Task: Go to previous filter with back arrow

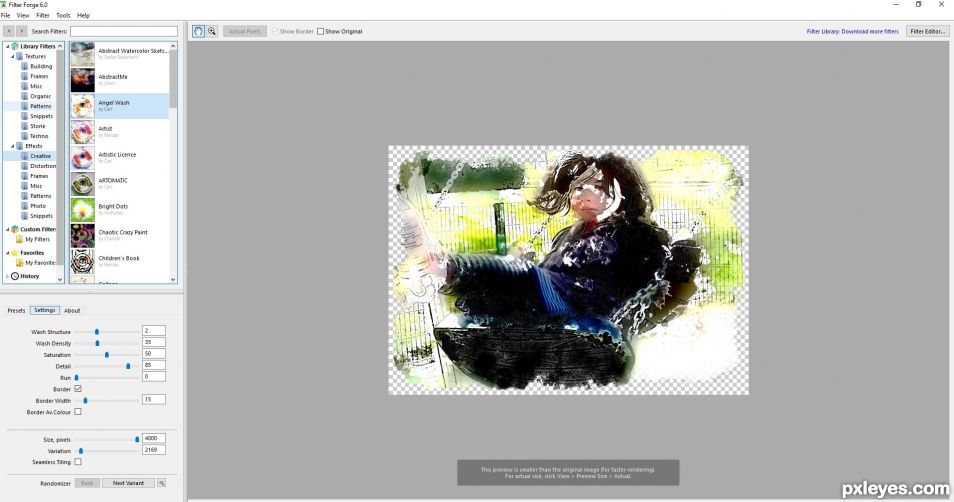Action: (9, 31)
